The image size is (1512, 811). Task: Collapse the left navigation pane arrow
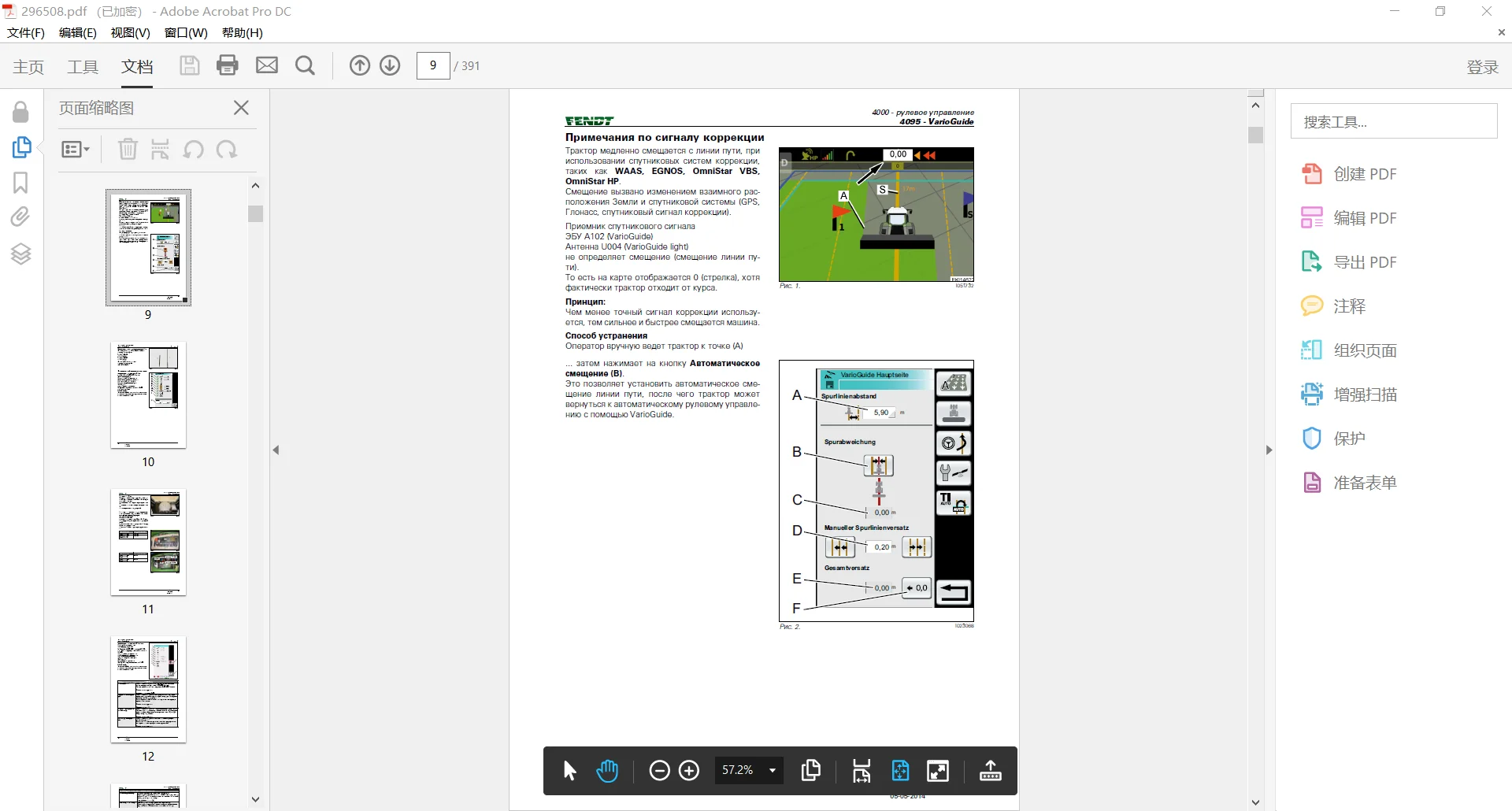tap(276, 450)
